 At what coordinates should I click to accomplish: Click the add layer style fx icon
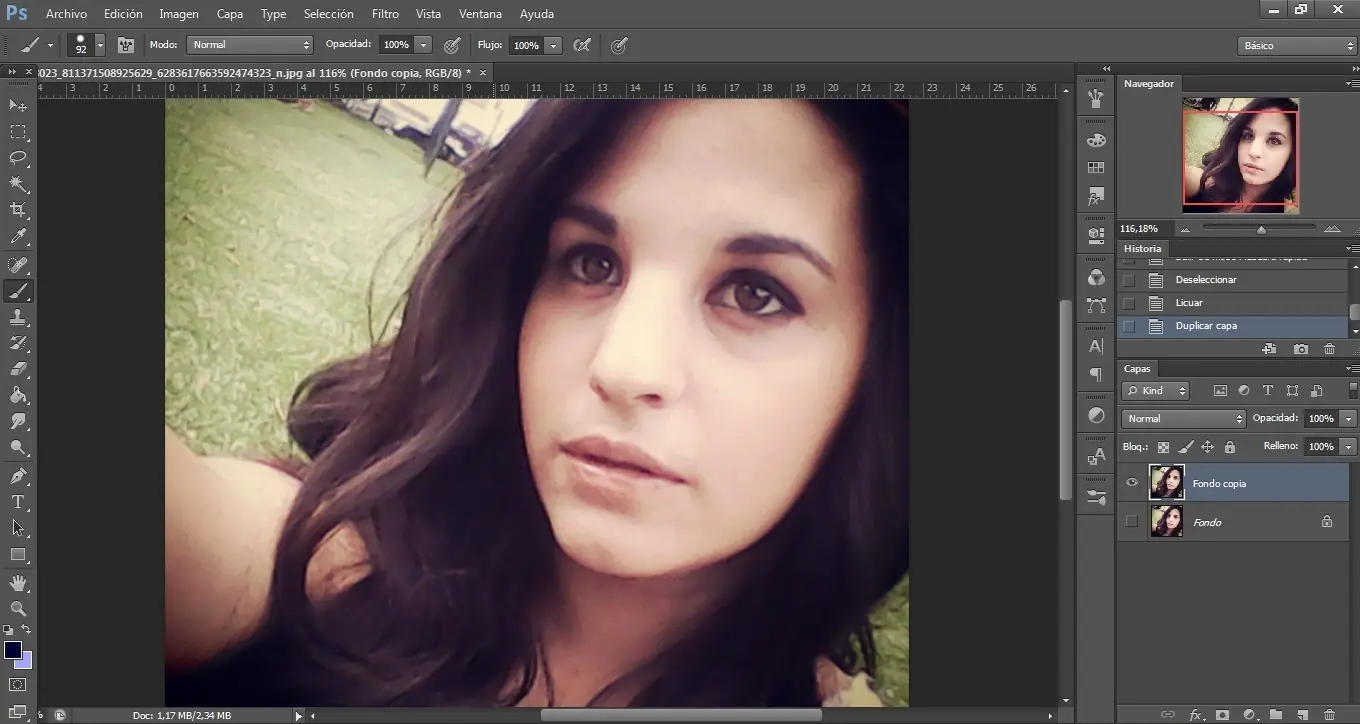(1196, 715)
